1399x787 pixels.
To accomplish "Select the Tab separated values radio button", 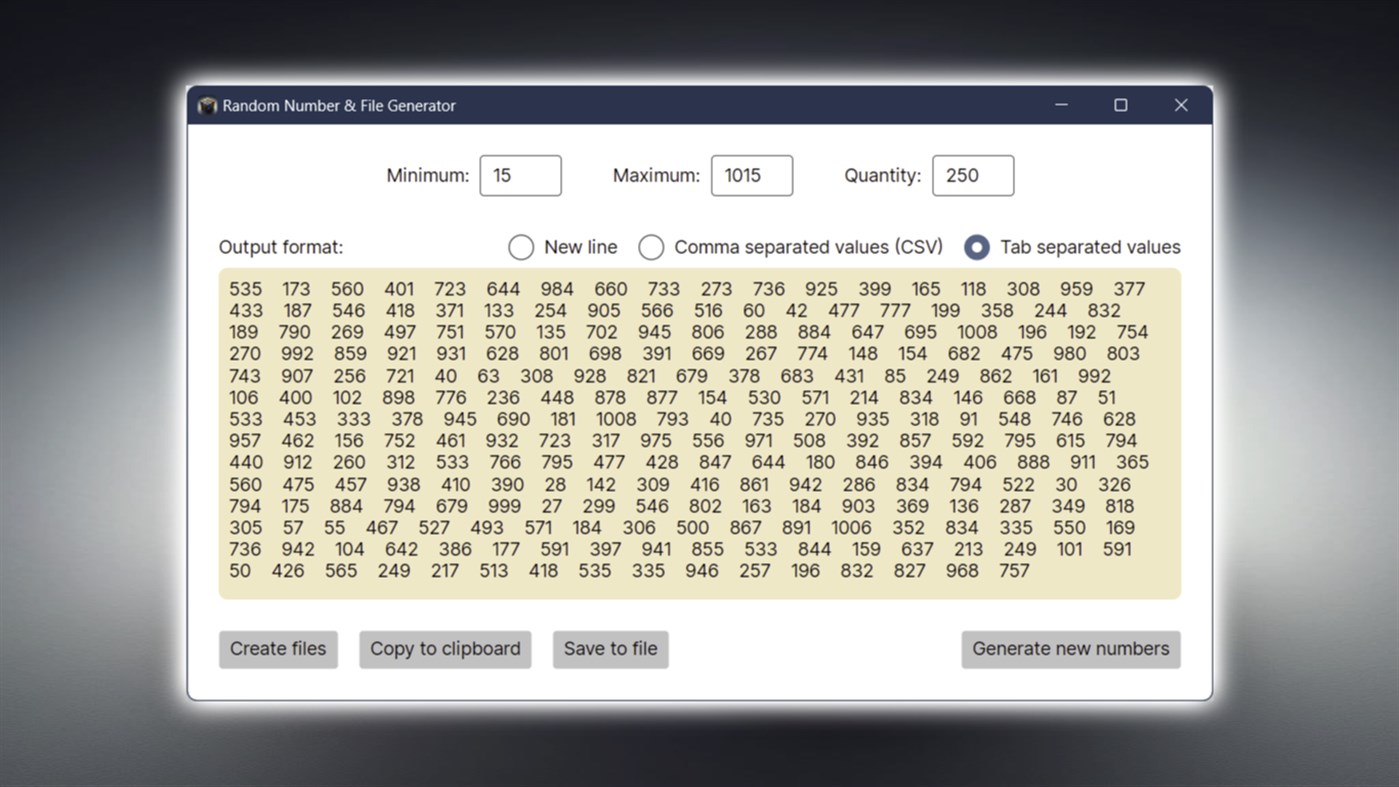I will click(977, 247).
